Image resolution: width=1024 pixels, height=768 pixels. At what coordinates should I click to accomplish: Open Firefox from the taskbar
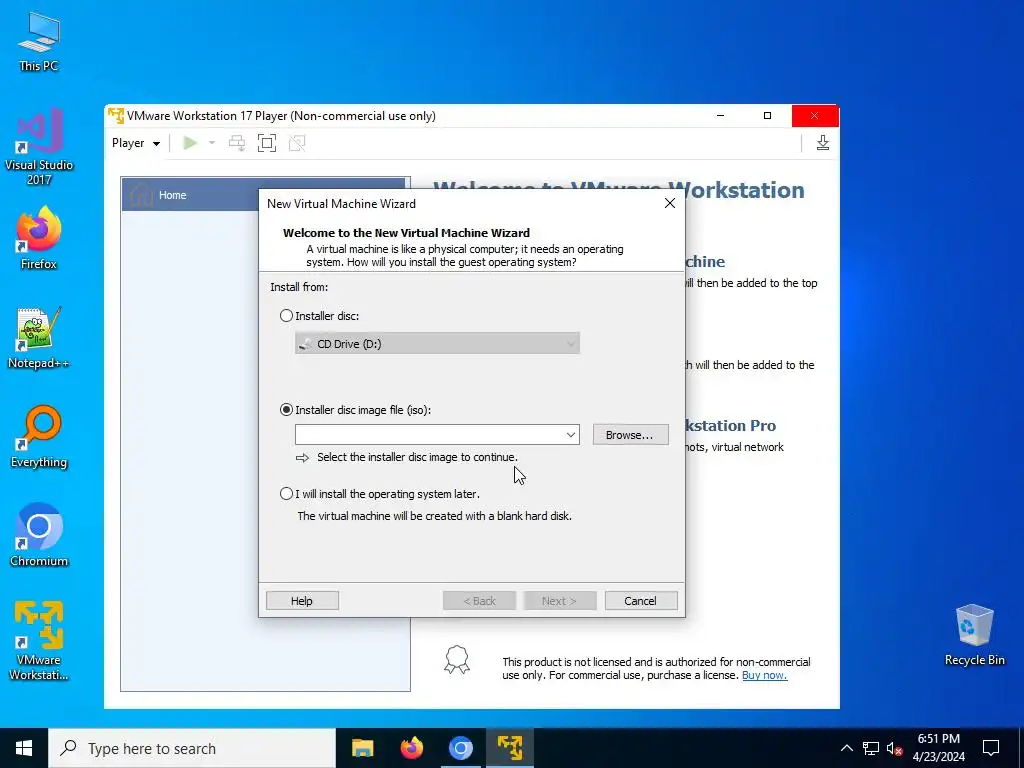411,748
